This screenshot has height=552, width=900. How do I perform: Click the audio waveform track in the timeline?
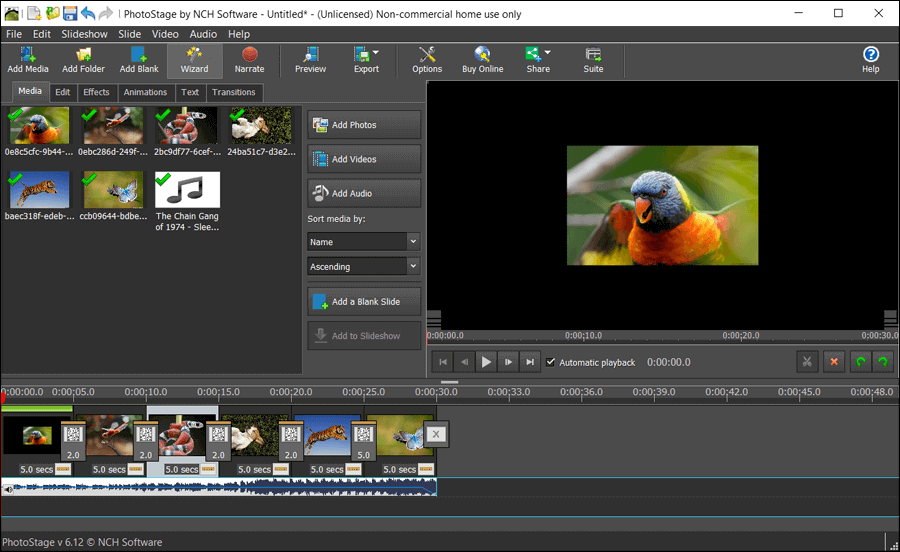(219, 487)
